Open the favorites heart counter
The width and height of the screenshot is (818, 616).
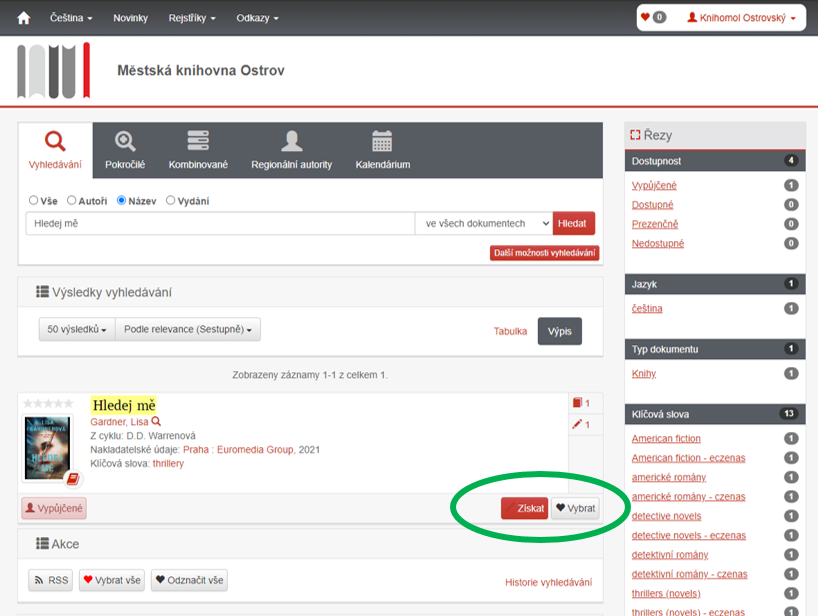point(652,18)
